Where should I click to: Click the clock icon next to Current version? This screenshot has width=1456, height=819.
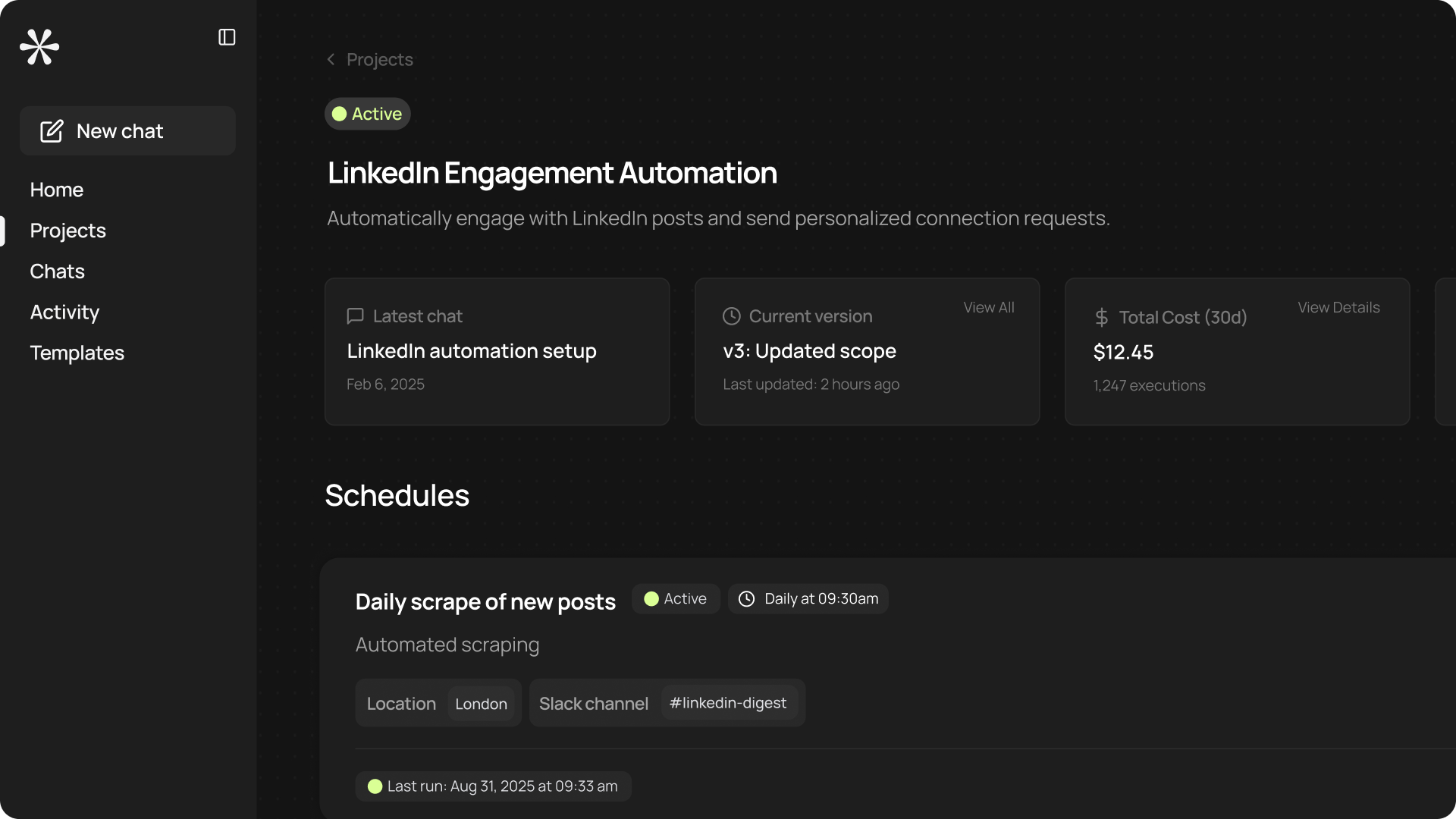731,316
